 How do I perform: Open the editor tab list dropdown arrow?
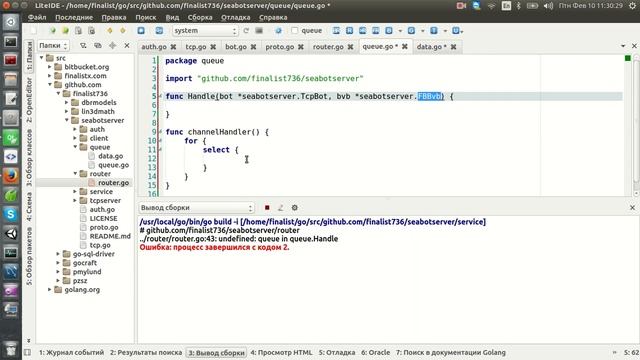[x=623, y=46]
